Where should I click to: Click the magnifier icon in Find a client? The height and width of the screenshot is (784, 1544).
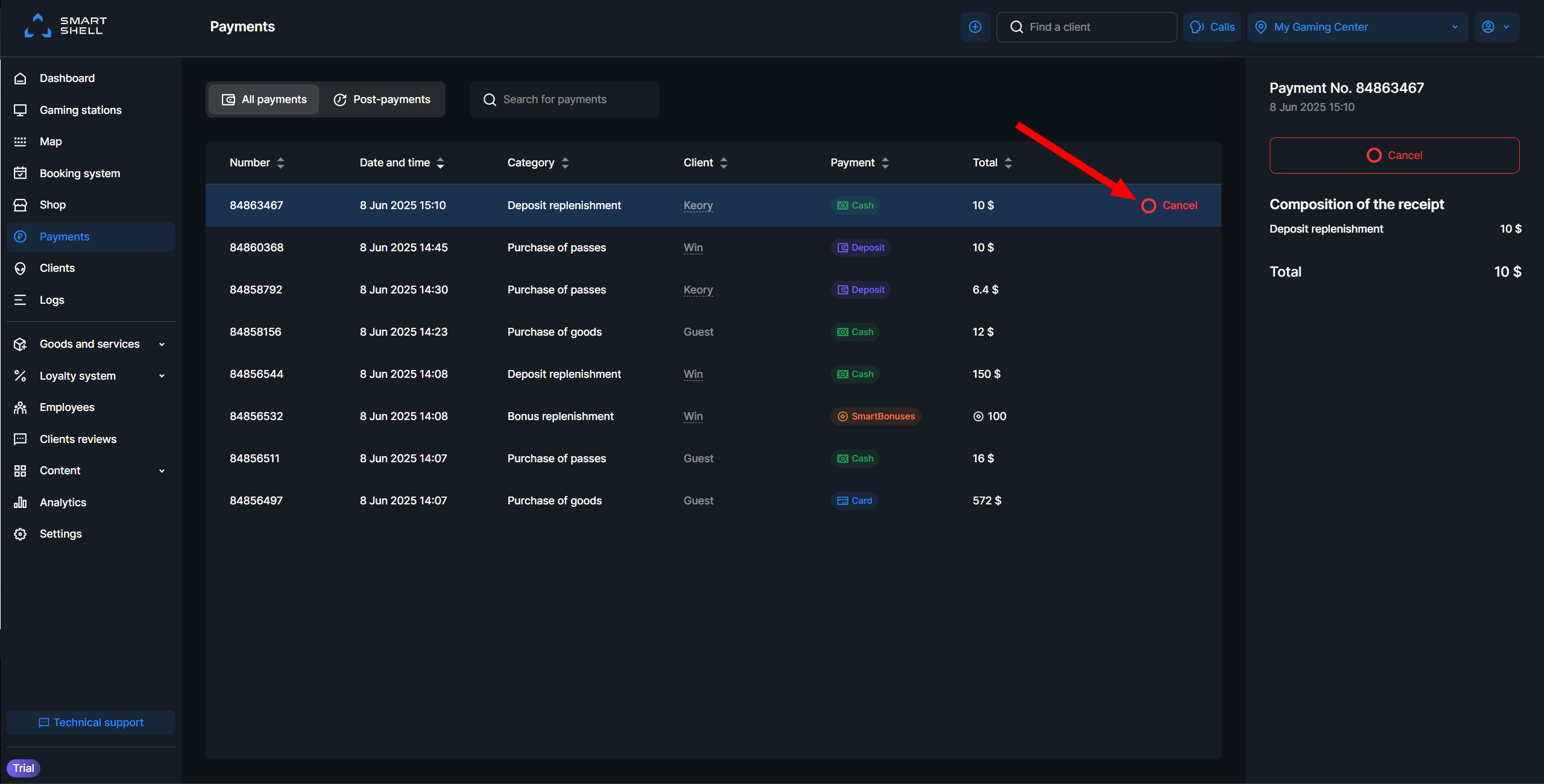pos(1016,27)
